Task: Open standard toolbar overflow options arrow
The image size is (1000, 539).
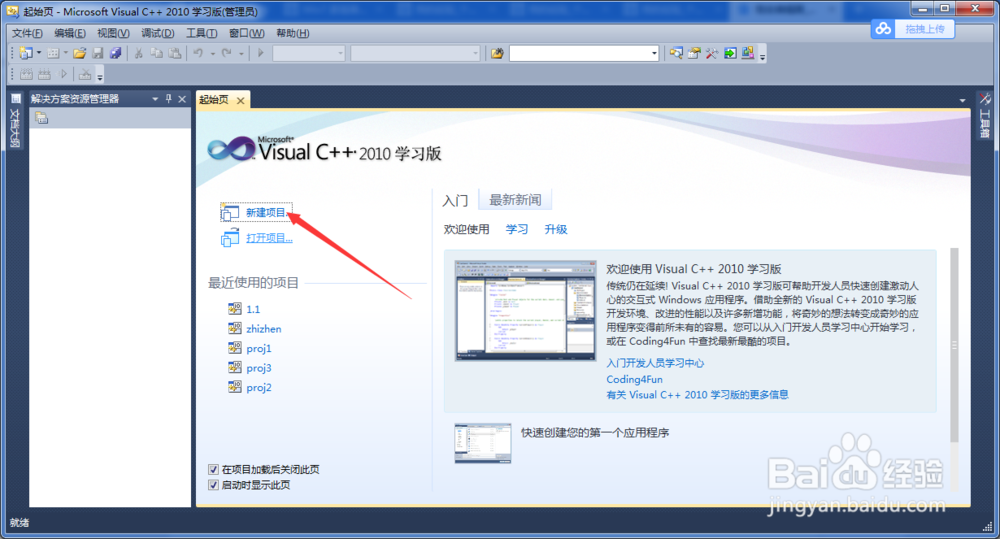Action: (763, 56)
